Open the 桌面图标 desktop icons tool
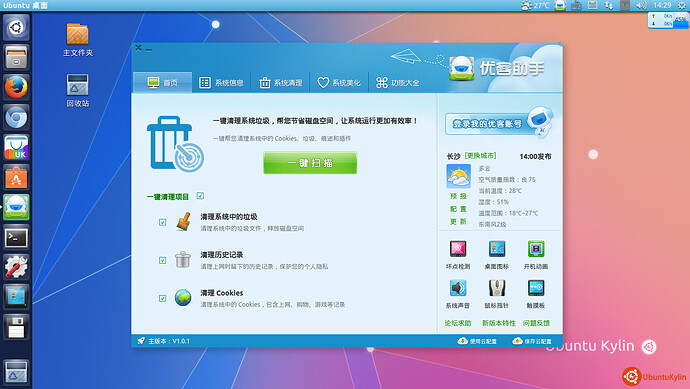Image resolution: width=690 pixels, height=389 pixels. [497, 249]
